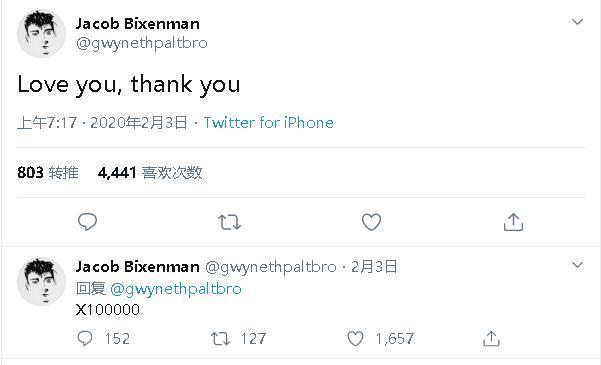View the 803 retweets list
Image resolution: width=601 pixels, height=365 pixels.
(x=48, y=173)
